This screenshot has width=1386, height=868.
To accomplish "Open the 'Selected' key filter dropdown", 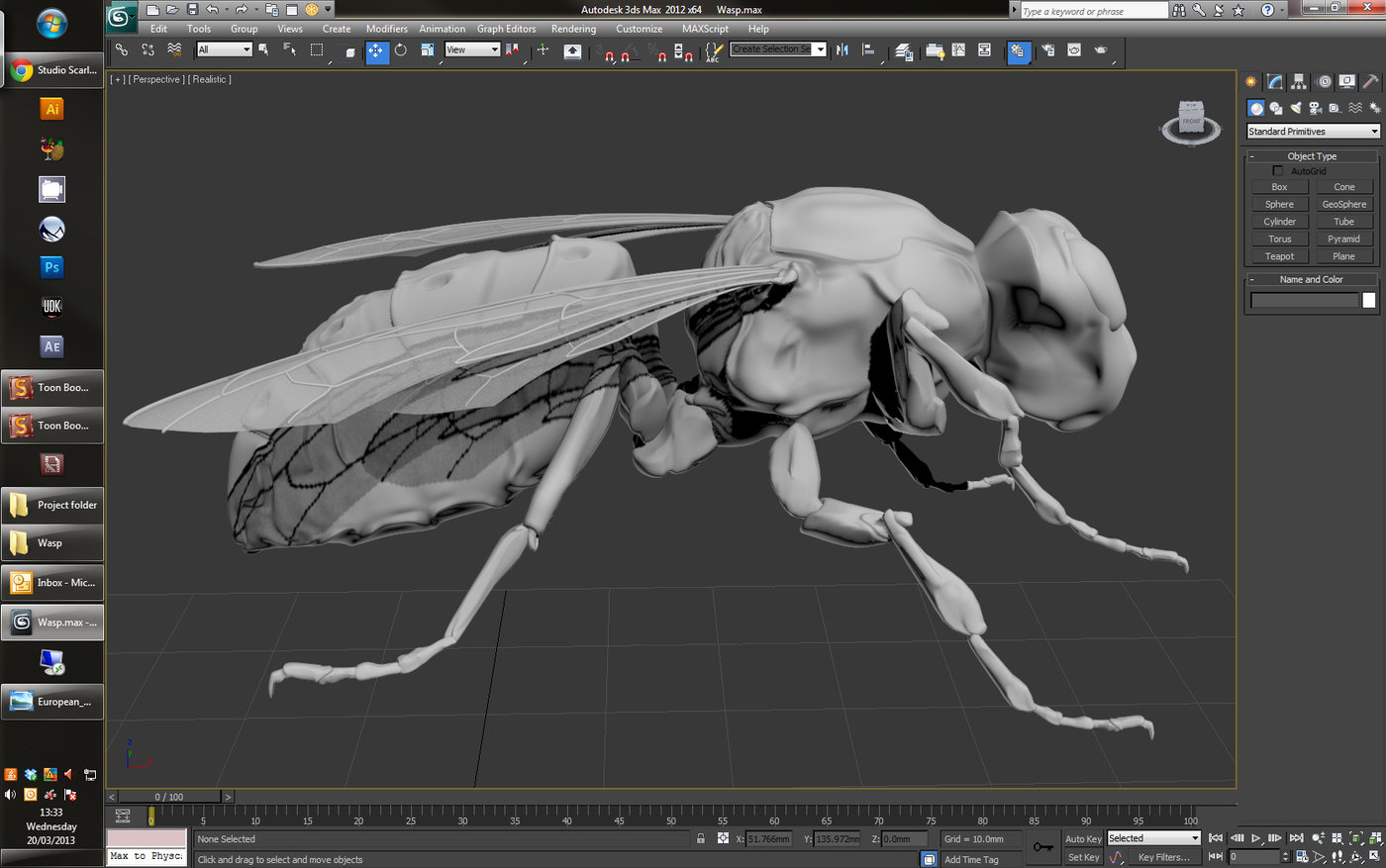I will [x=1153, y=838].
